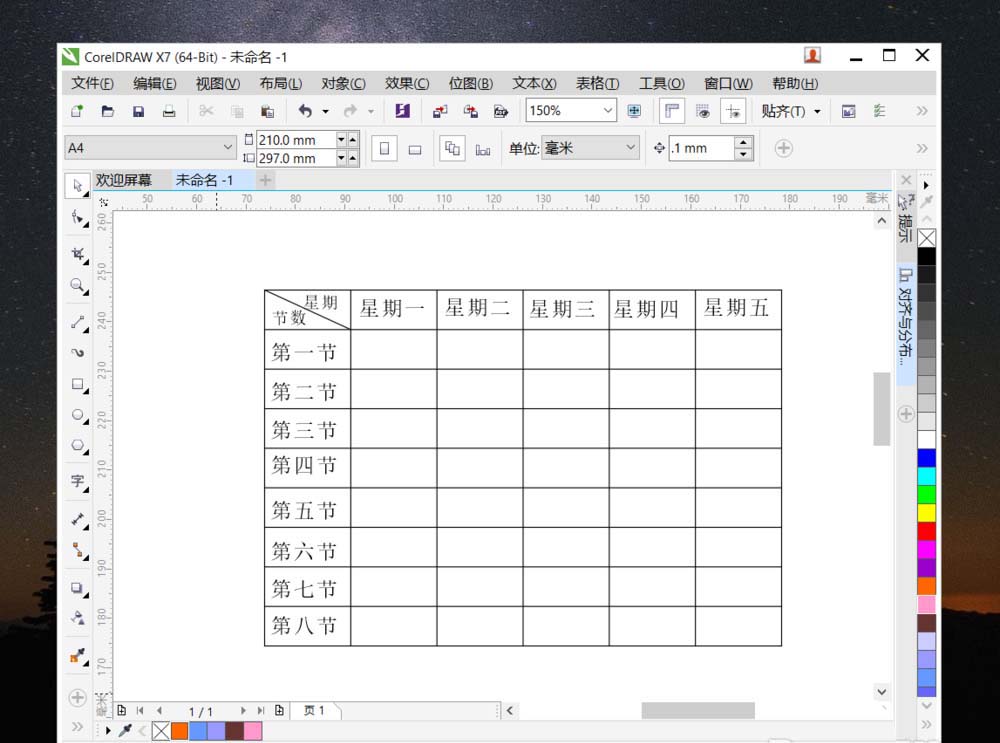The width and height of the screenshot is (1000, 743).
Task: Select the Crop tool
Action: (77, 253)
